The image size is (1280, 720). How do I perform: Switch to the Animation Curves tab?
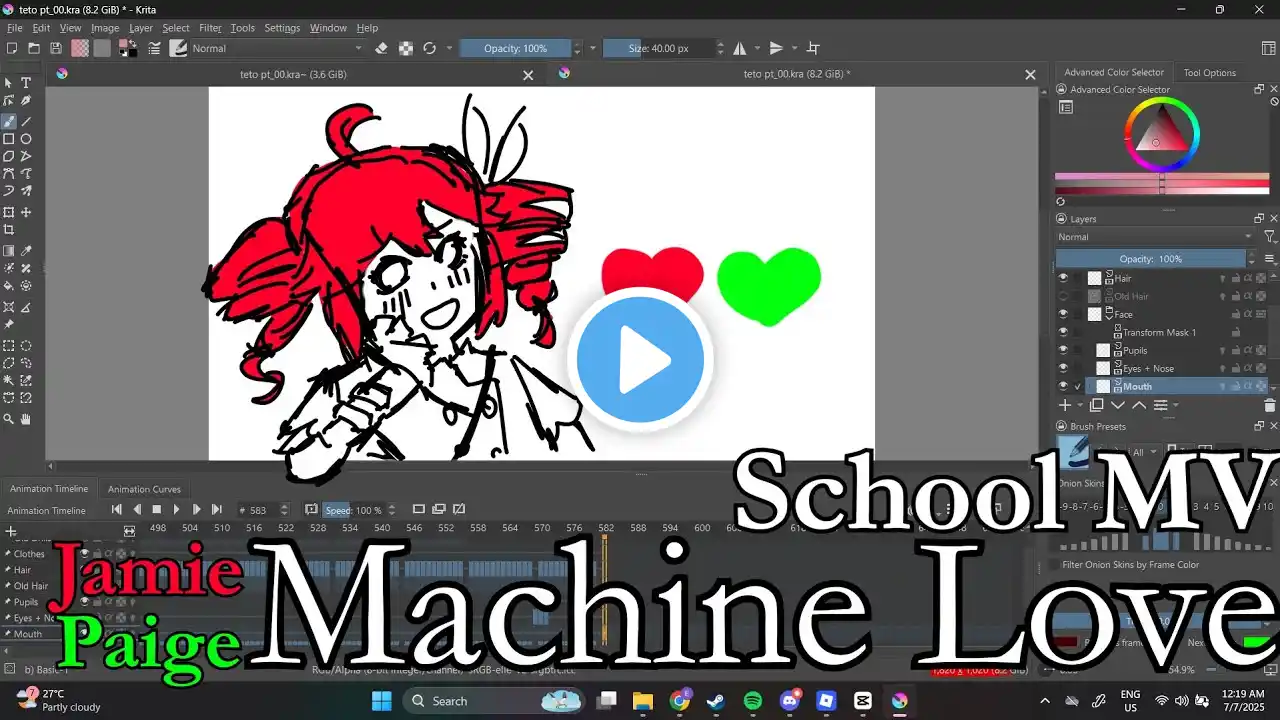[x=144, y=489]
